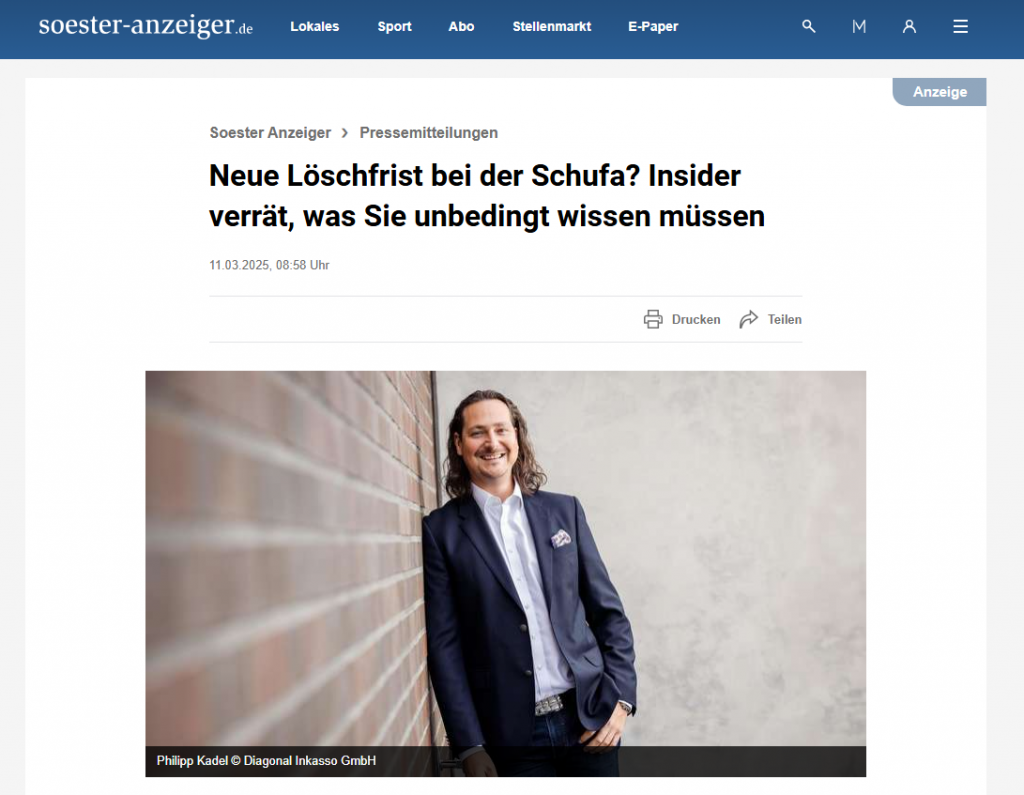The height and width of the screenshot is (795, 1024).
Task: Go to the Abo section
Action: pos(461,27)
